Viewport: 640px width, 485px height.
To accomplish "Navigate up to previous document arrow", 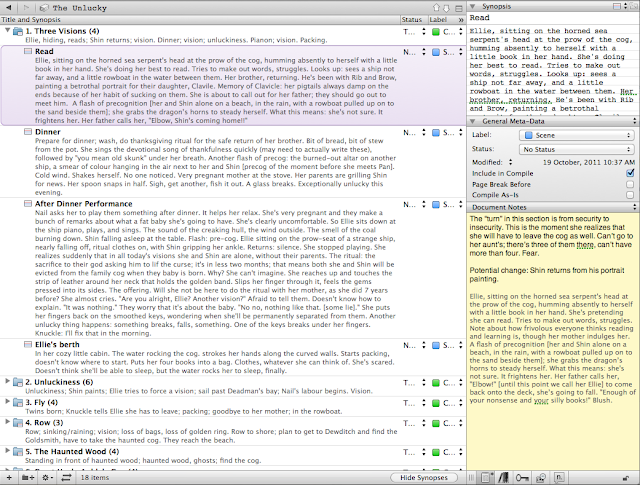I will point(437,7).
